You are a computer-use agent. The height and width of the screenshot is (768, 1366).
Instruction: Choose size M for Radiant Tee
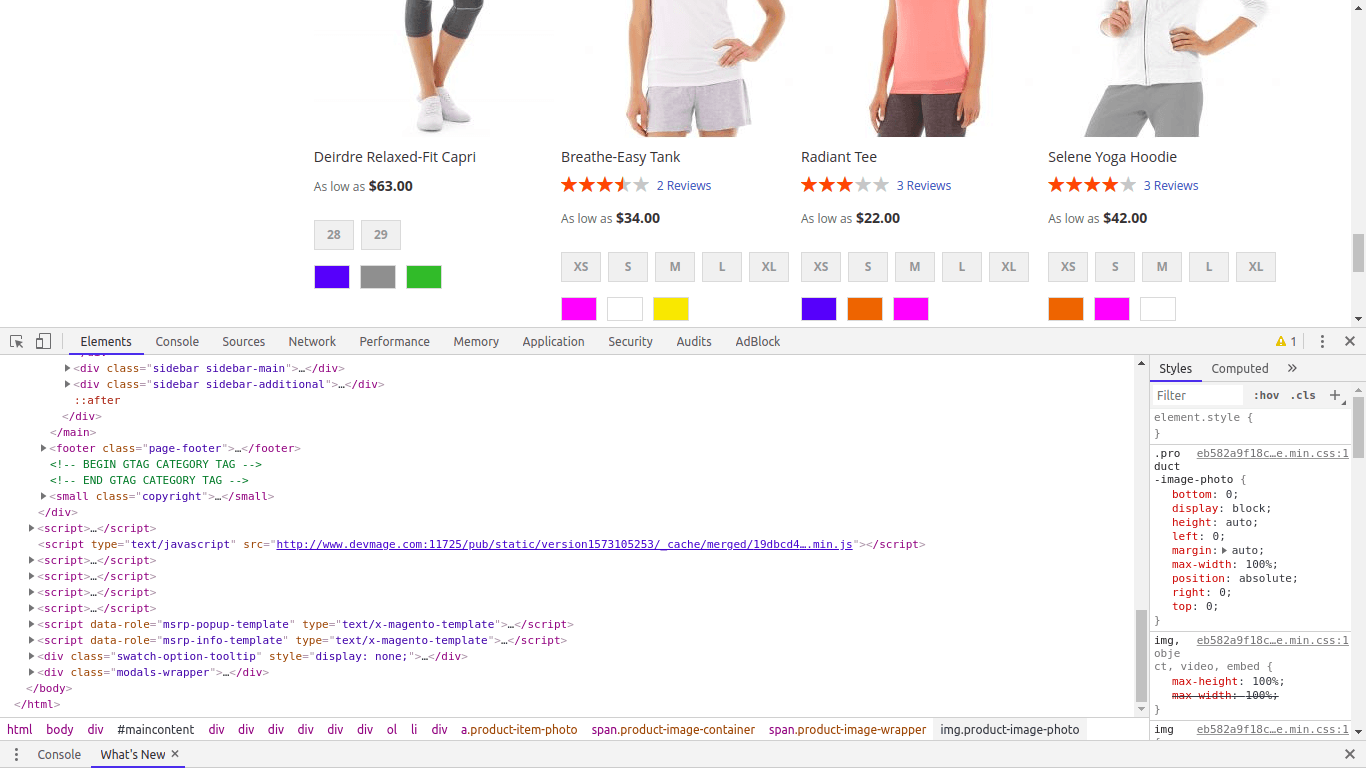(x=915, y=267)
